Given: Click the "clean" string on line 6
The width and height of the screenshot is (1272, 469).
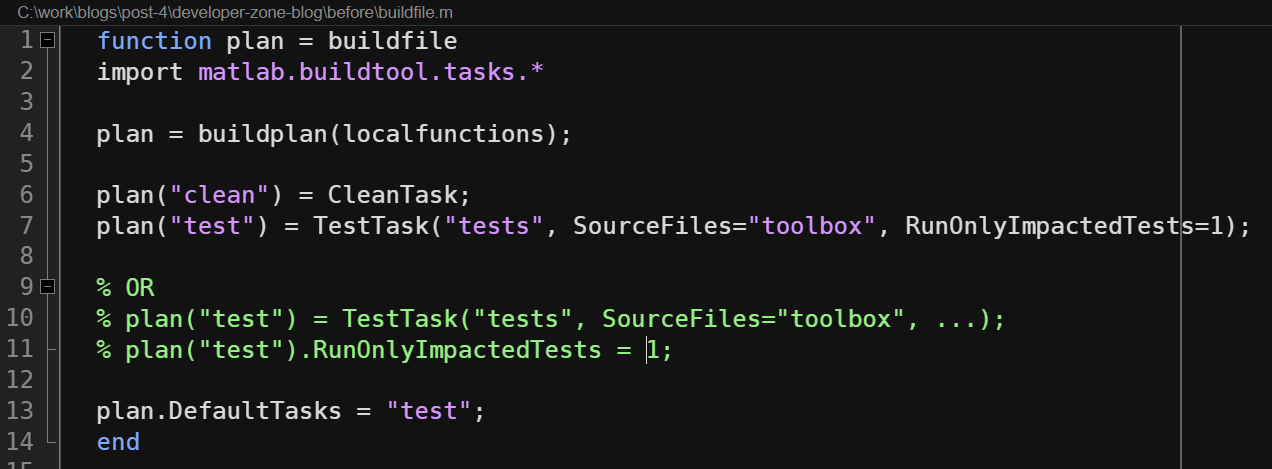Looking at the screenshot, I should pos(219,195).
